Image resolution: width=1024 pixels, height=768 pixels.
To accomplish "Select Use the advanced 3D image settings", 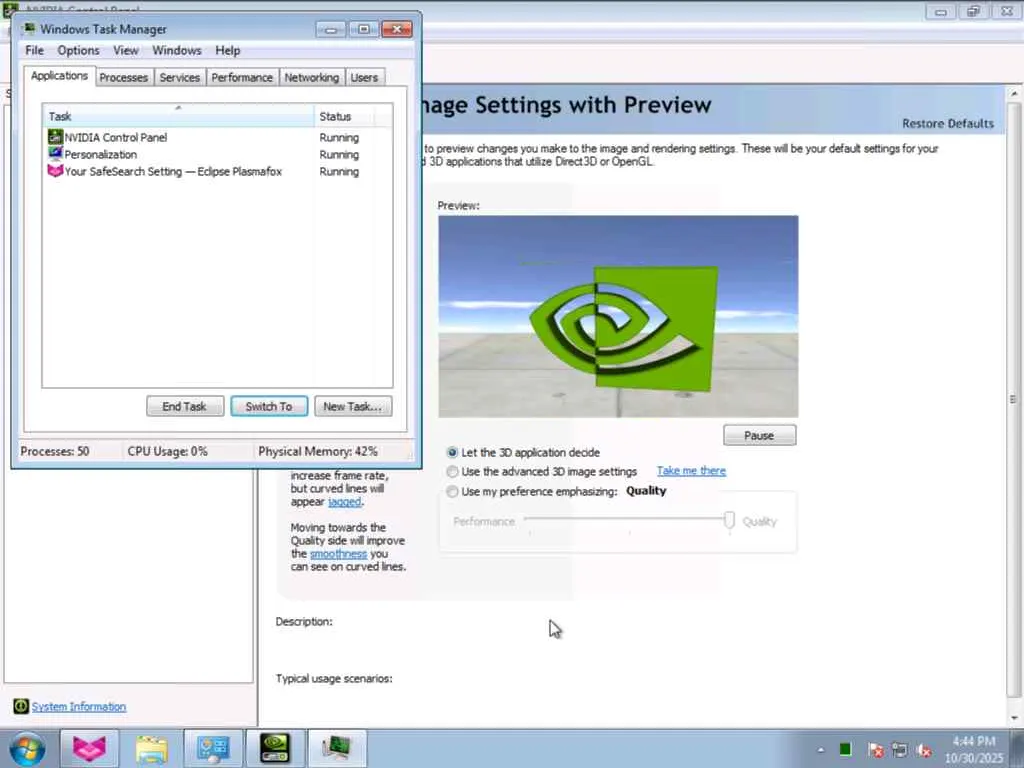I will pos(452,472).
